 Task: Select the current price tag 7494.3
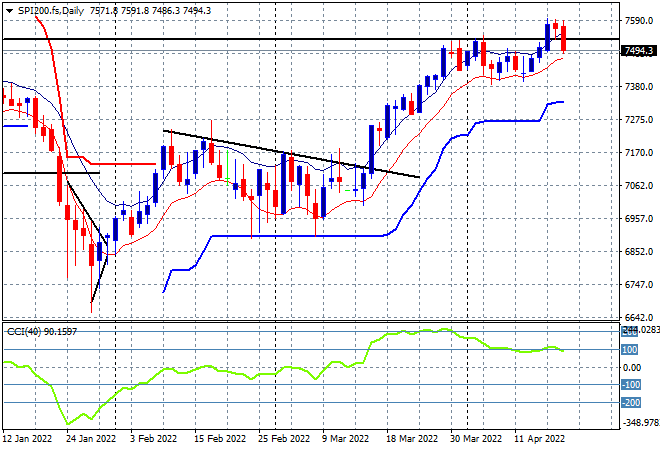[x=639, y=51]
